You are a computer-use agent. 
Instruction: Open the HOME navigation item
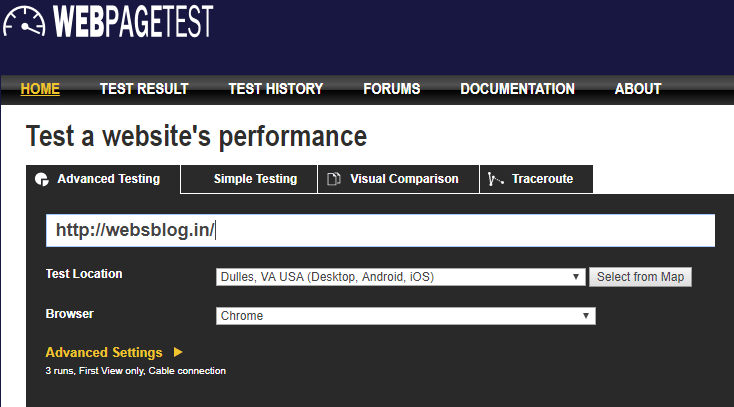coord(40,89)
